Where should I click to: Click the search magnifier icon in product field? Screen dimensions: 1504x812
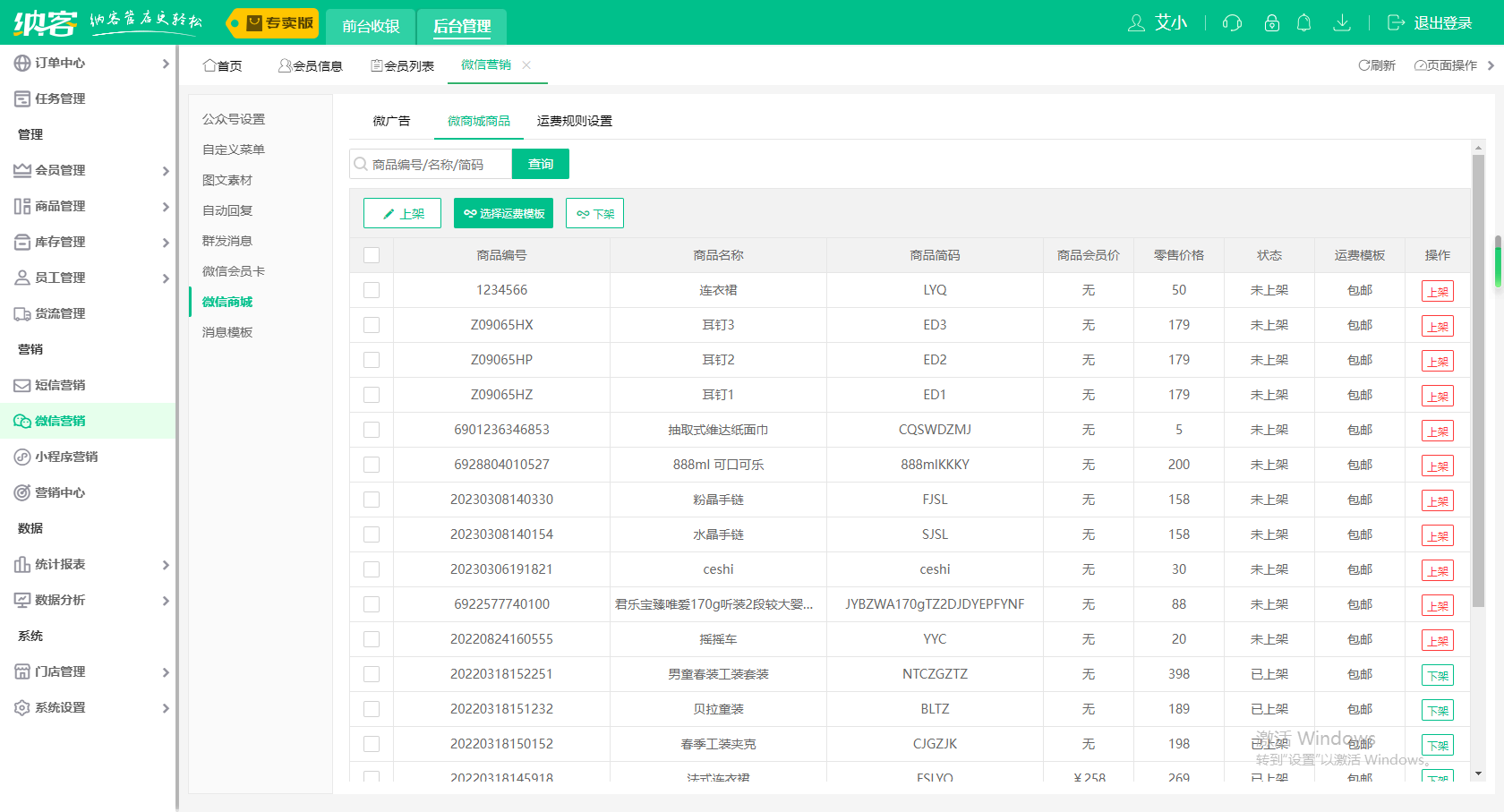(x=361, y=164)
